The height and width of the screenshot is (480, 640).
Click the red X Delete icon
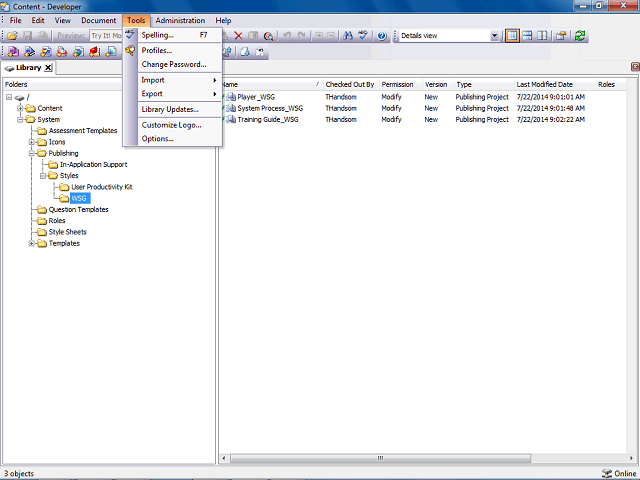click(238, 36)
